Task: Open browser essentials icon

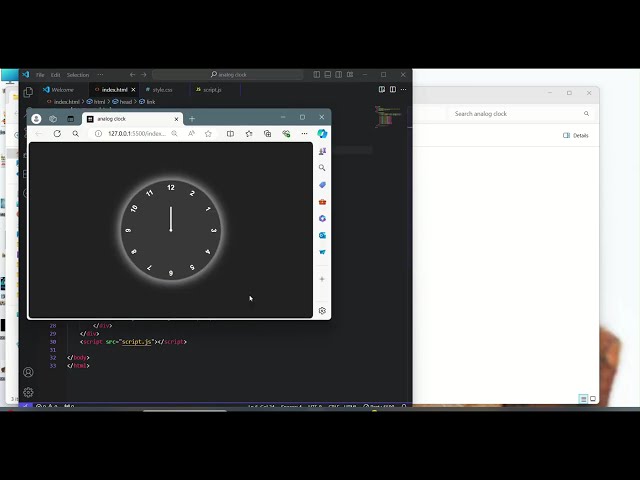Action: [286, 133]
